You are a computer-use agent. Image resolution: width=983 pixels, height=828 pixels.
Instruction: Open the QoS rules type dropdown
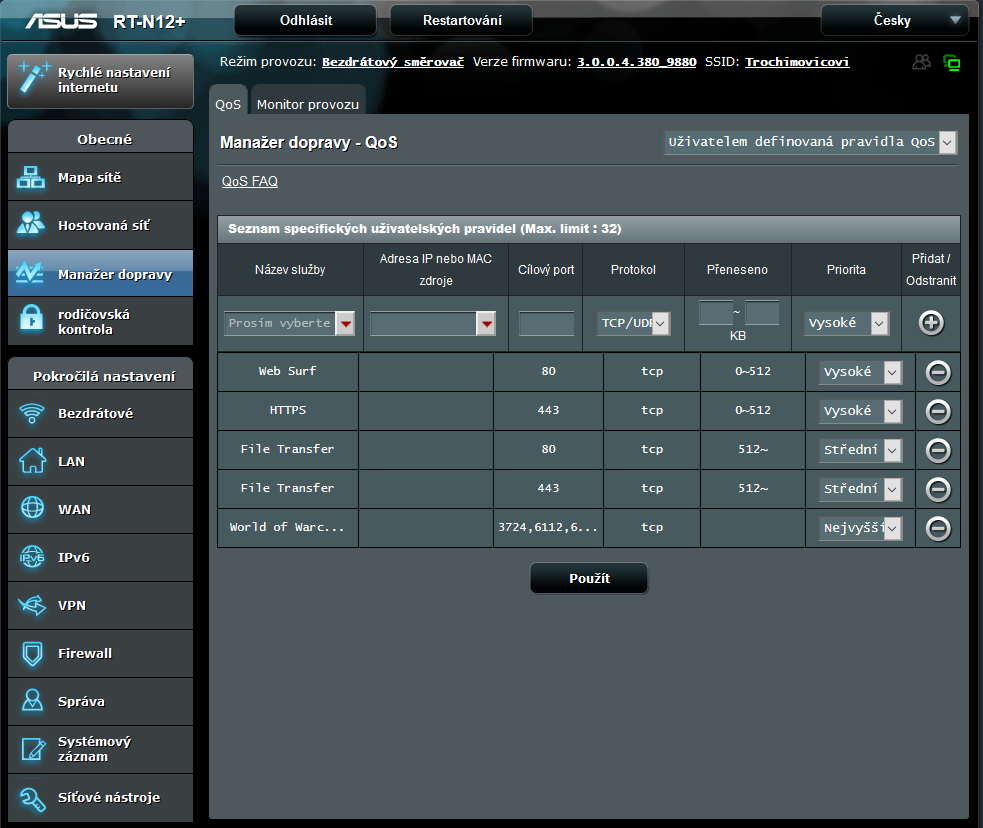[810, 142]
